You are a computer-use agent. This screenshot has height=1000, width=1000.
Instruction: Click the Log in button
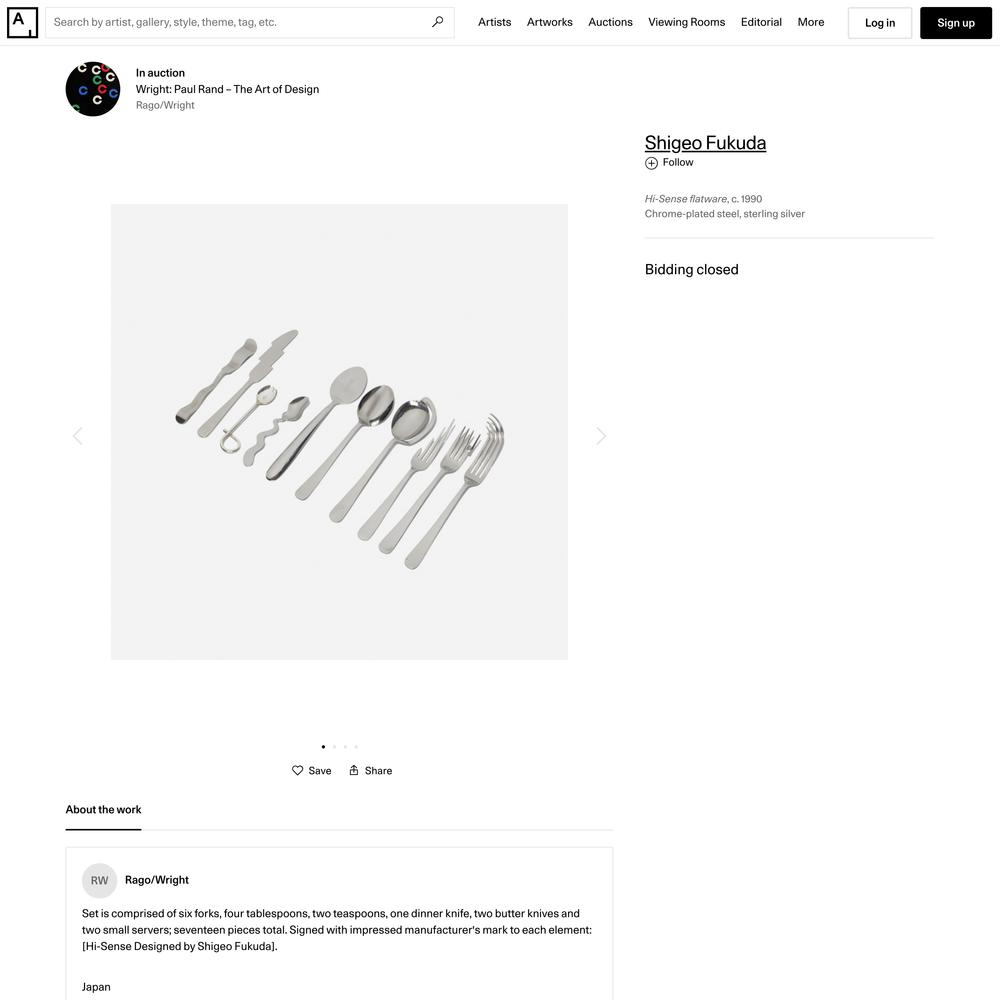879,23
